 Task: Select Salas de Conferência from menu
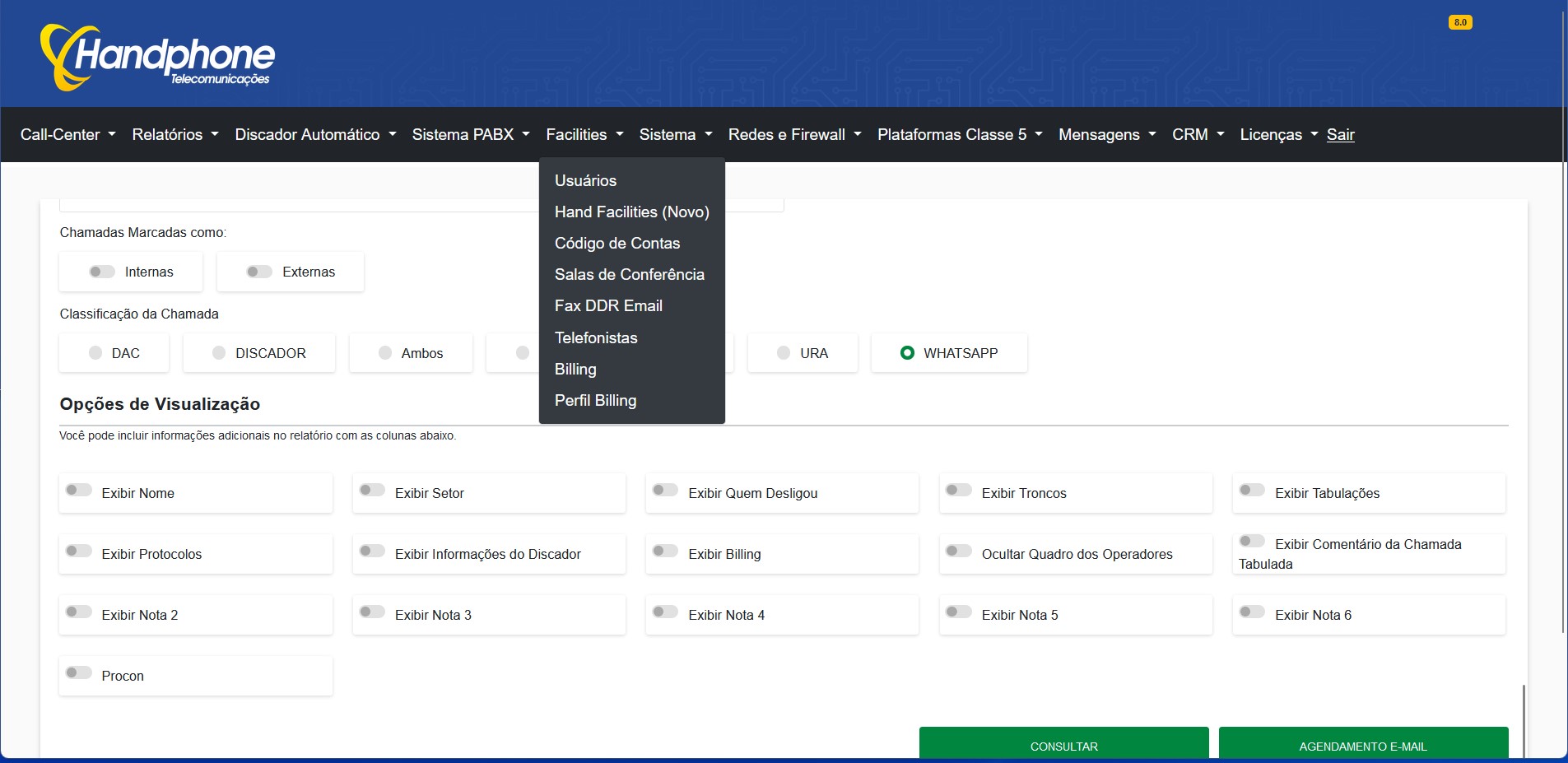pos(629,274)
